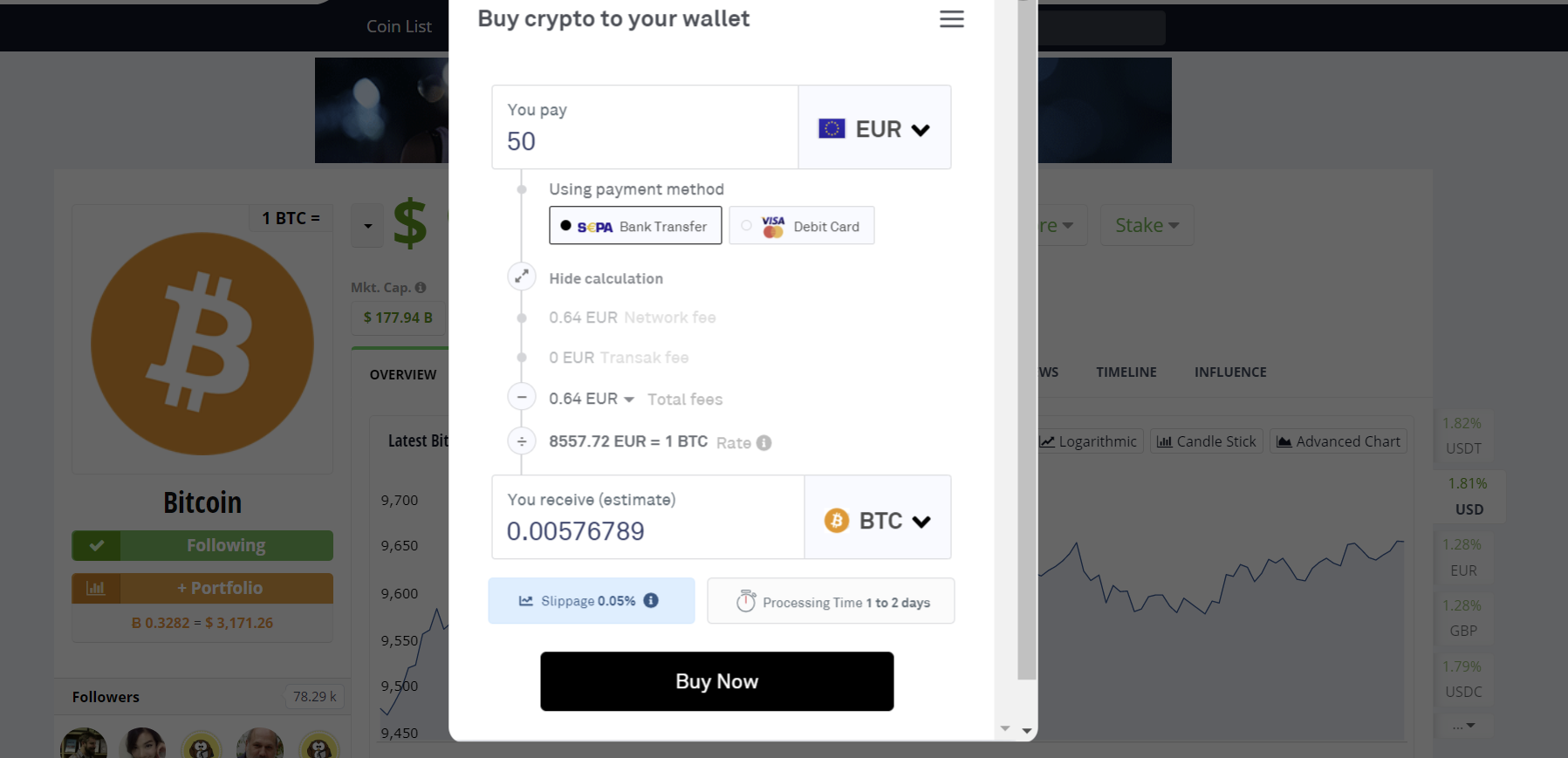Viewport: 1568px width, 758px height.
Task: Open the BTC crypto dropdown
Action: (878, 521)
